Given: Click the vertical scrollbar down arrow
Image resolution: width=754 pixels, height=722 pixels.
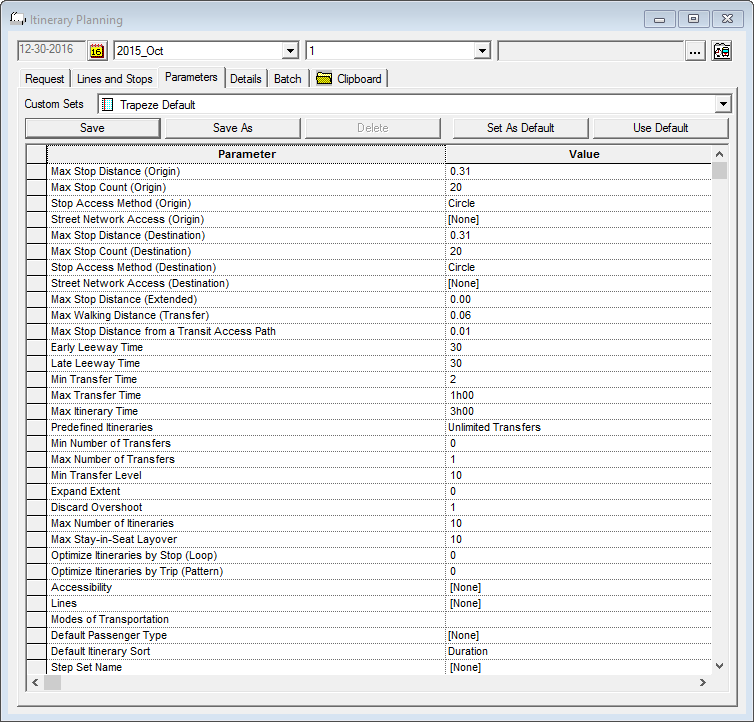Looking at the screenshot, I should click(719, 666).
